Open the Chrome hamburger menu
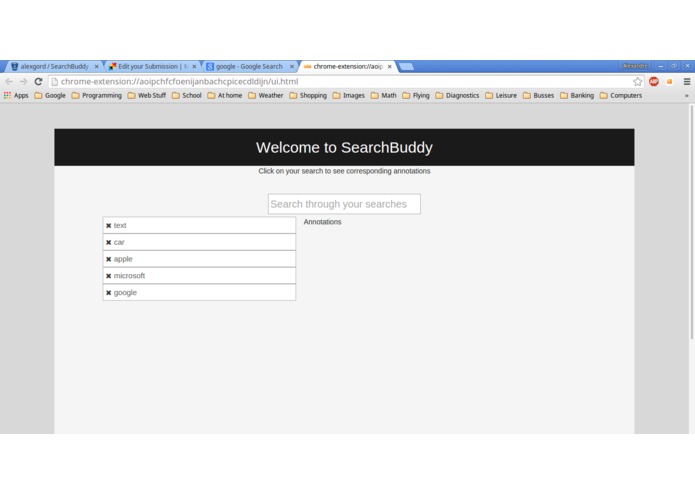This screenshot has height=494, width=695. point(687,82)
